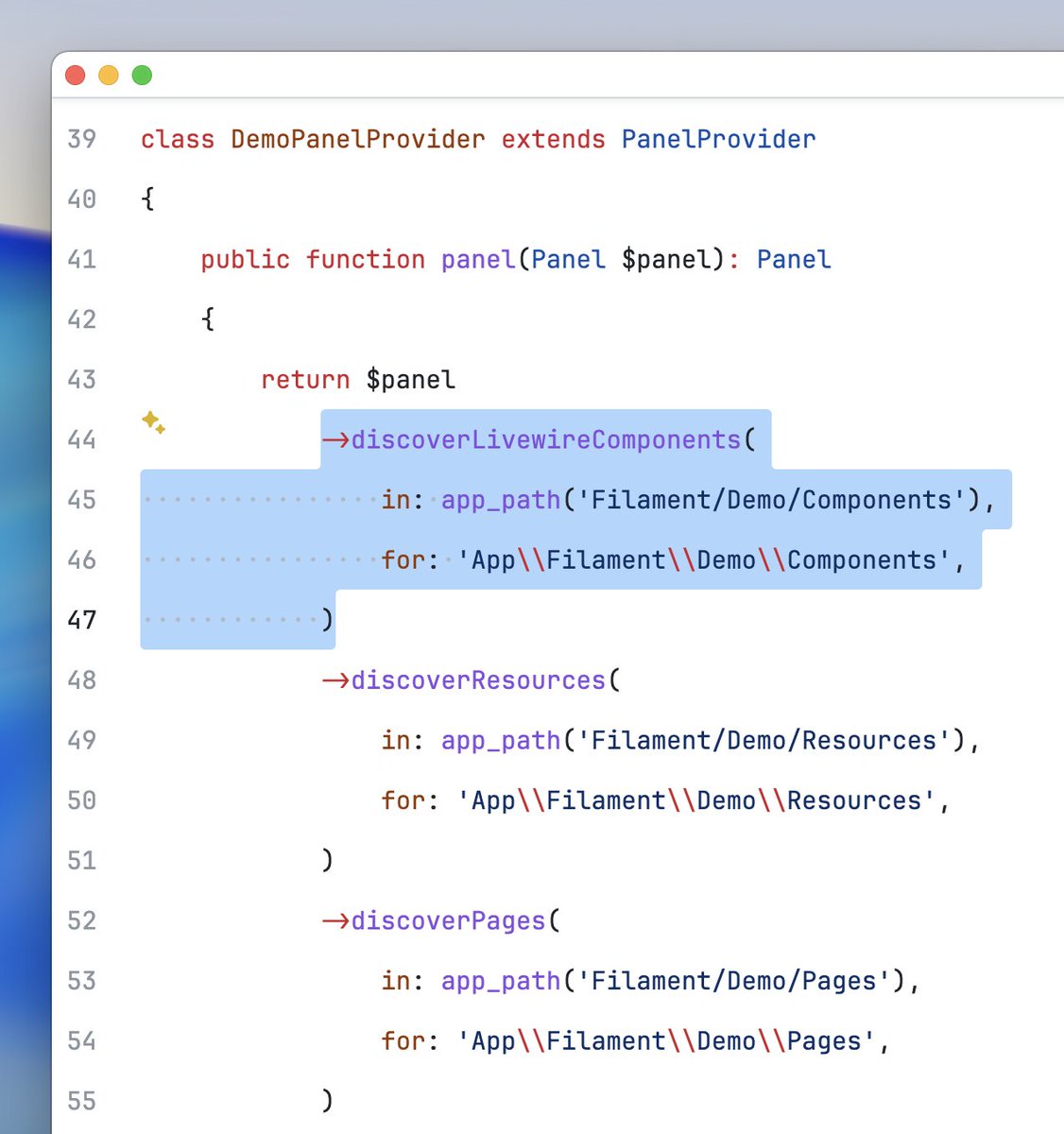This screenshot has height=1134, width=1064.
Task: Click the Panel return type on line 41
Action: tap(794, 259)
